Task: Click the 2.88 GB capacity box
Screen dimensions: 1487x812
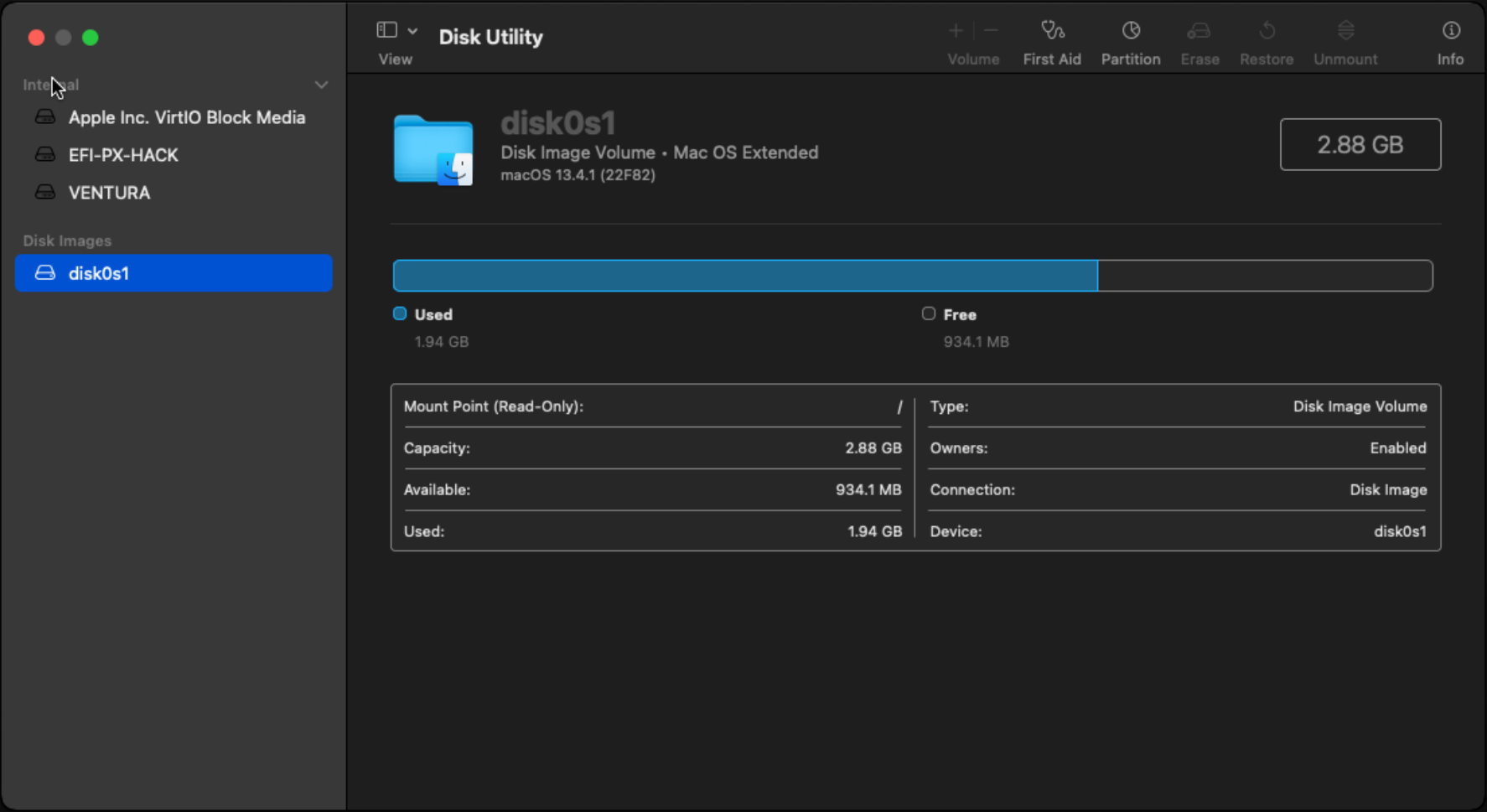Action: point(1360,145)
